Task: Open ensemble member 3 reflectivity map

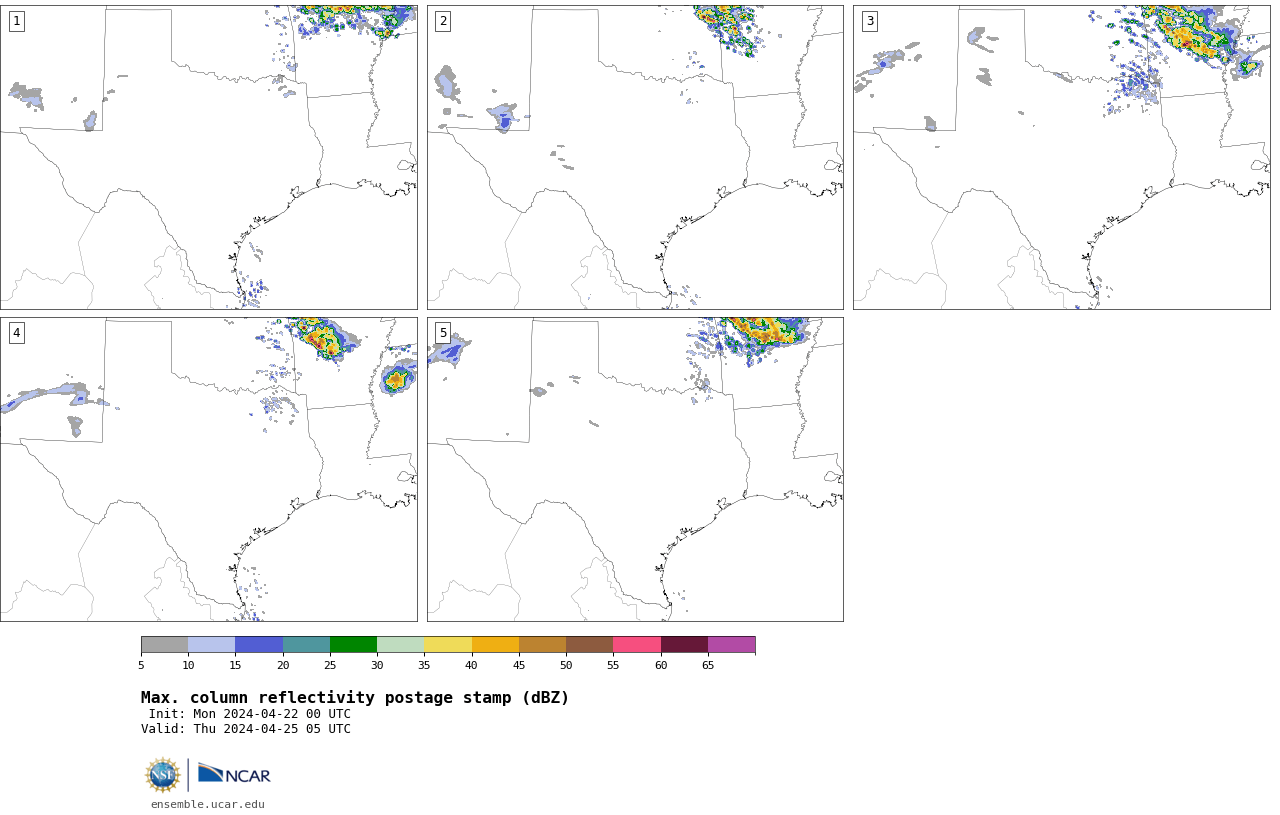Action: (1062, 157)
